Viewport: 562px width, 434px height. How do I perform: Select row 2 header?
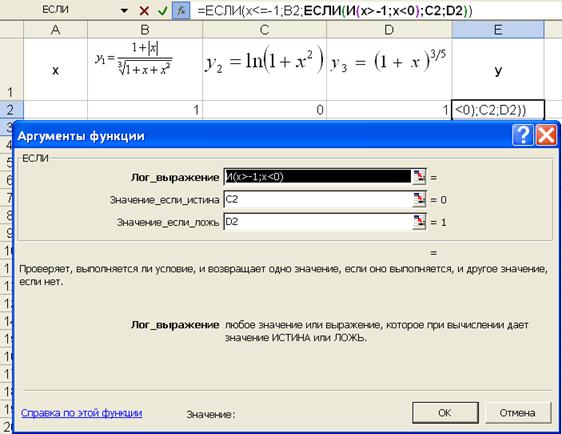(x=11, y=110)
